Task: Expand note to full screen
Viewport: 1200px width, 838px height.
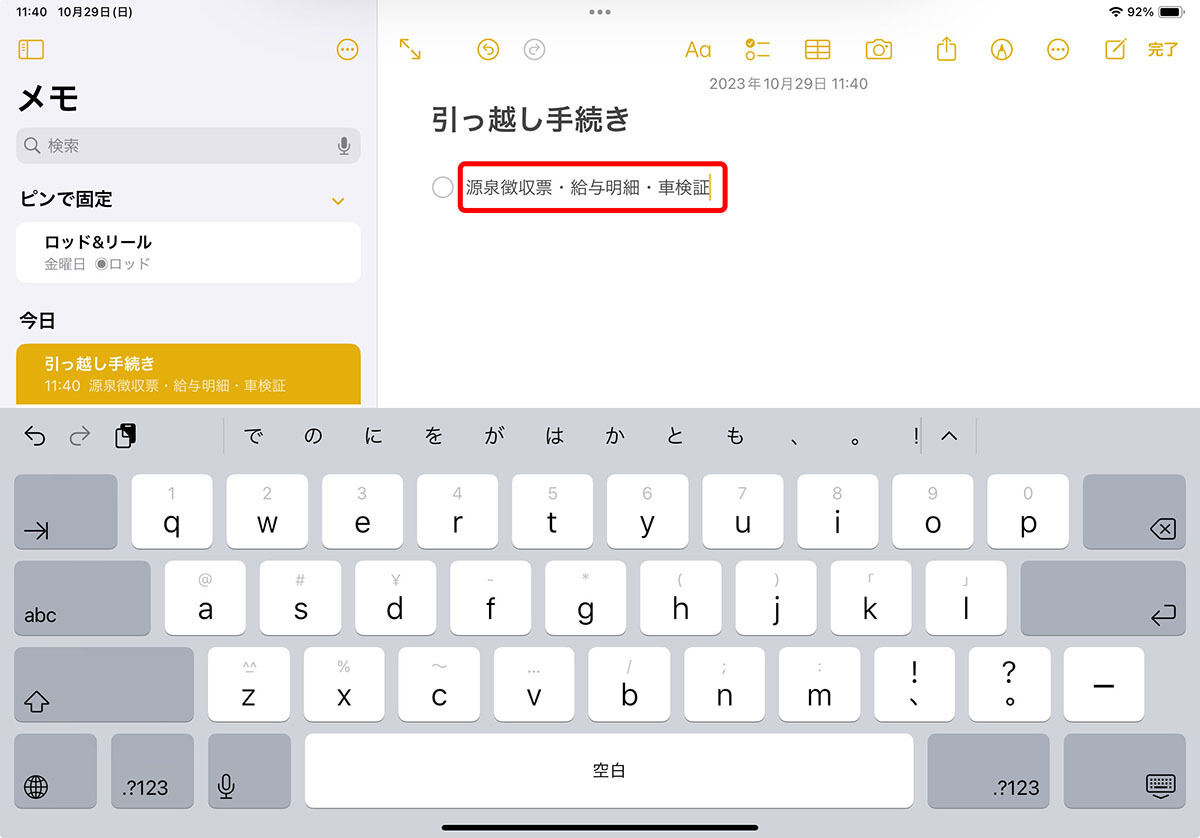Action: click(410, 49)
